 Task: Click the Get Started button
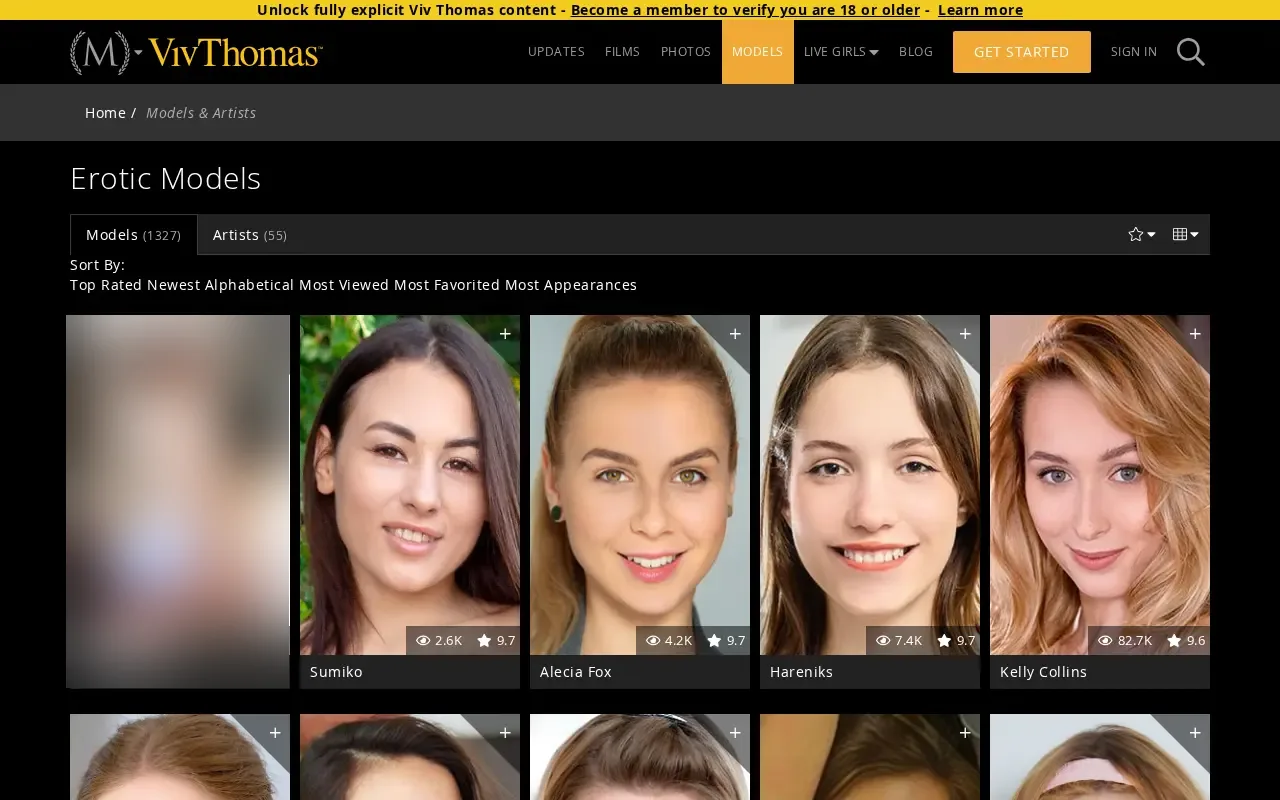click(x=1022, y=52)
